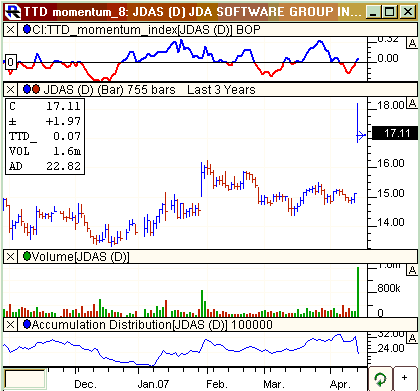Click the Dec. date axis label
The height and width of the screenshot is (391, 420).
[85, 384]
